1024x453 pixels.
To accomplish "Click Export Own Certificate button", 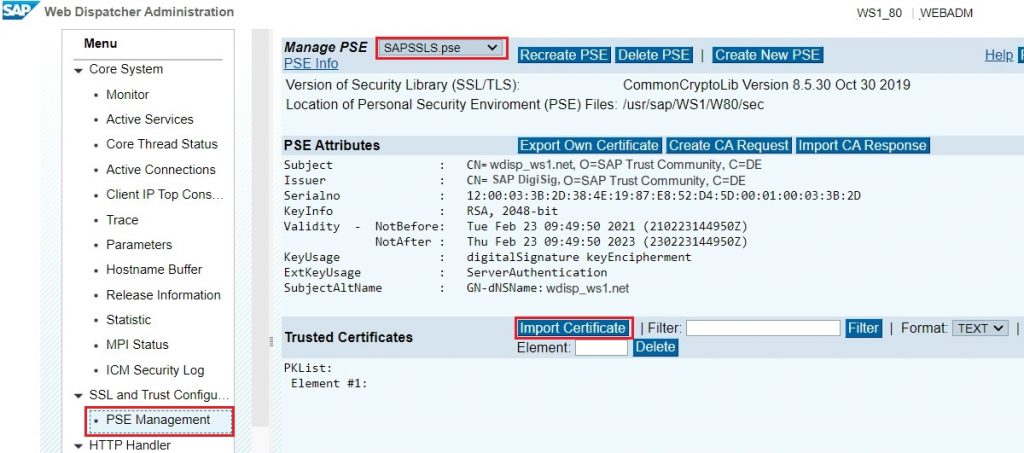I will pos(589,145).
